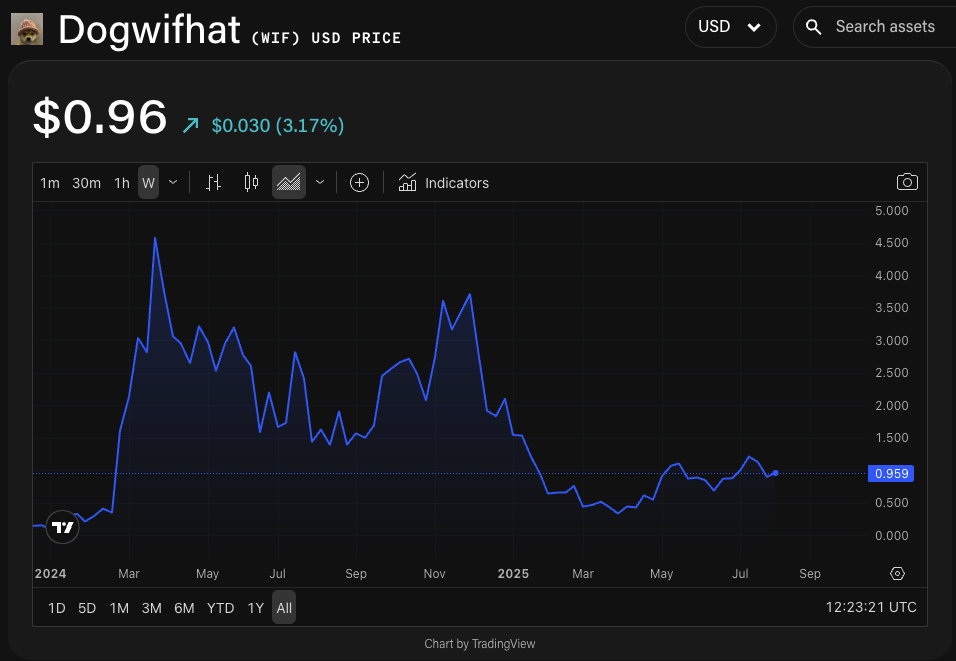Click the TradingView logo on the chart

click(61, 527)
